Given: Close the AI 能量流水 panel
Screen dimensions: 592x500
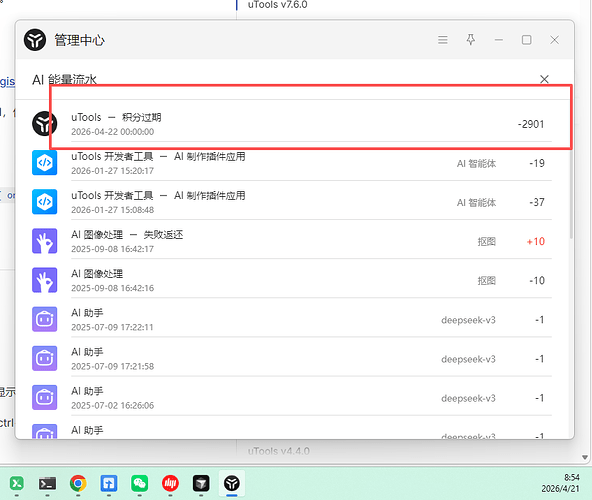Looking at the screenshot, I should (544, 79).
